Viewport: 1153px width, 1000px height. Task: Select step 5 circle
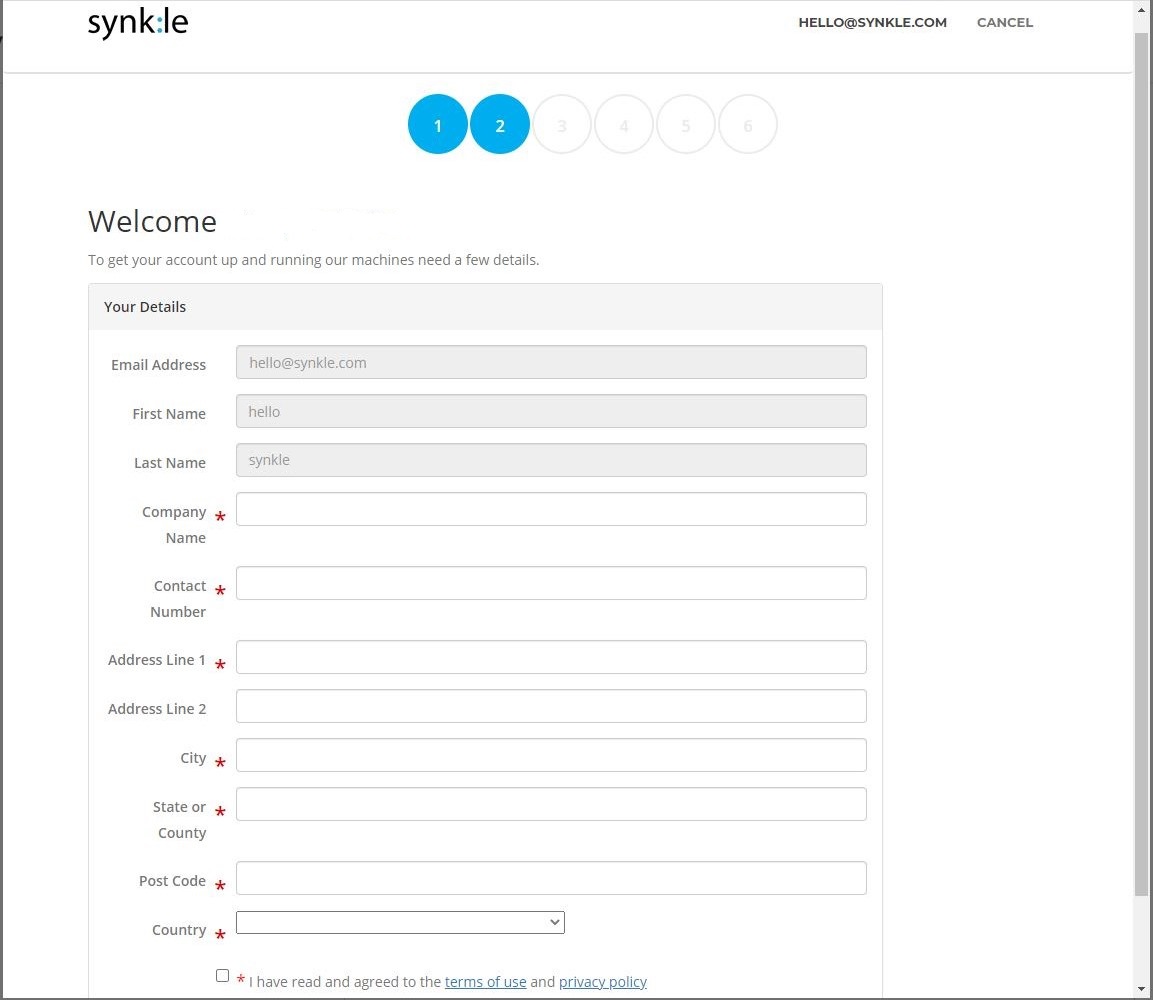(x=685, y=124)
